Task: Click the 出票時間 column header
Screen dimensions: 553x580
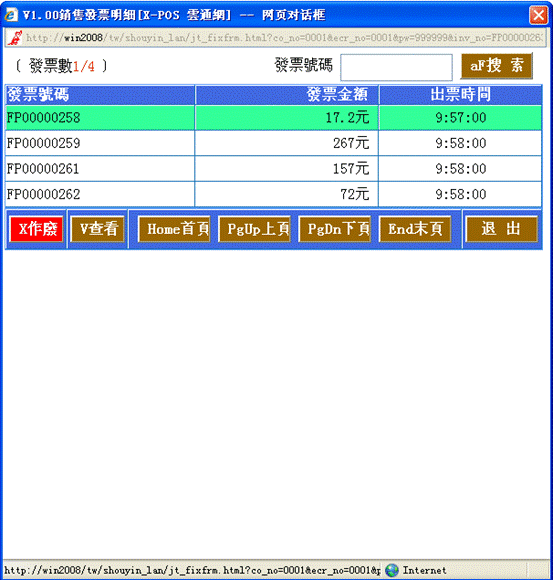Action: pyautogui.click(x=461, y=95)
